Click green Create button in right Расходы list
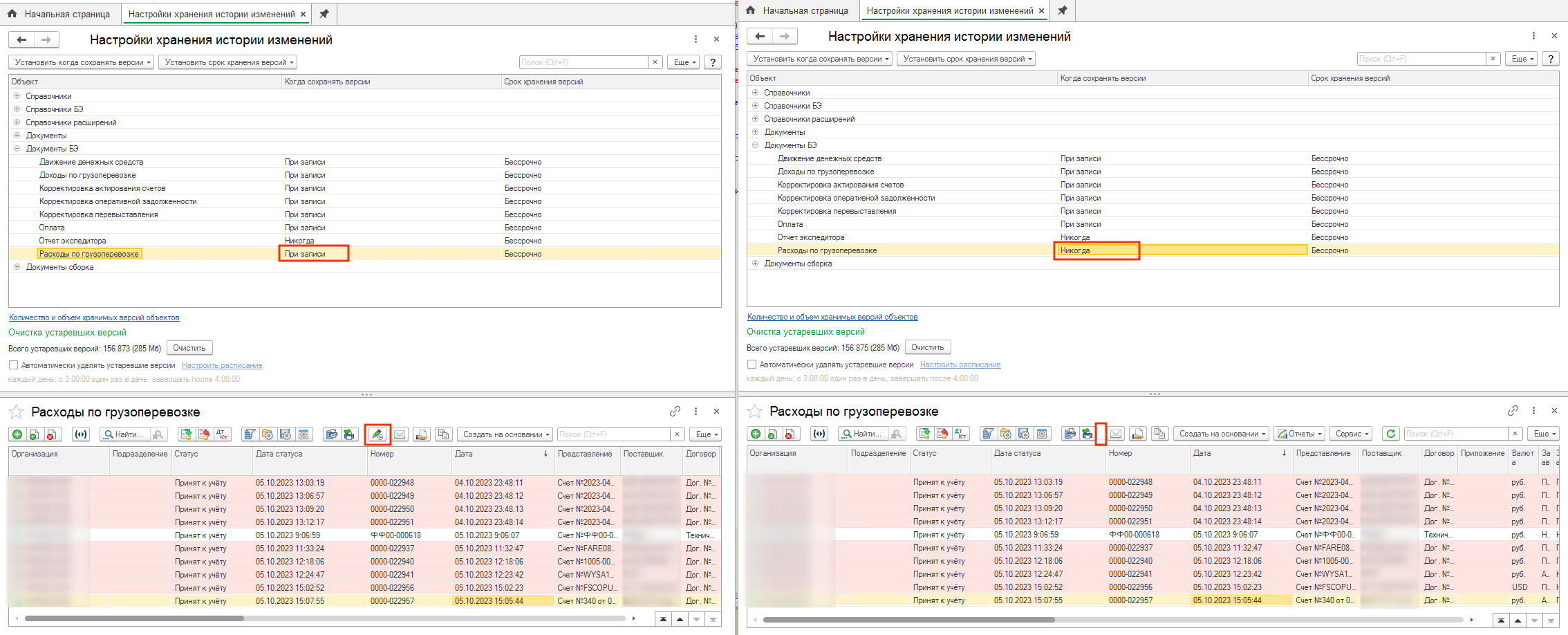This screenshot has width=1568, height=635. (756, 434)
